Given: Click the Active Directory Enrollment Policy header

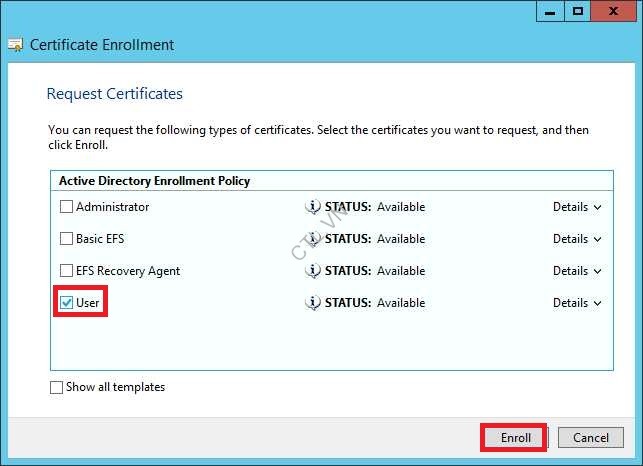Looking at the screenshot, I should (154, 181).
